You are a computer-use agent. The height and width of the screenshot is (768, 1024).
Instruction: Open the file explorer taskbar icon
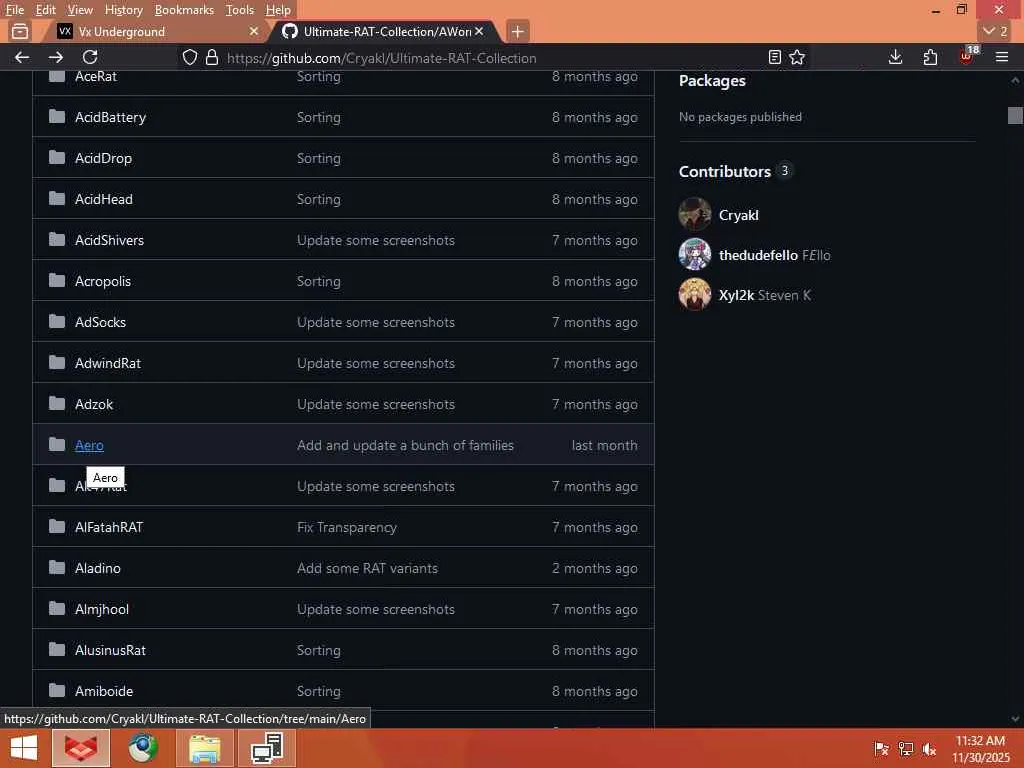tap(204, 748)
